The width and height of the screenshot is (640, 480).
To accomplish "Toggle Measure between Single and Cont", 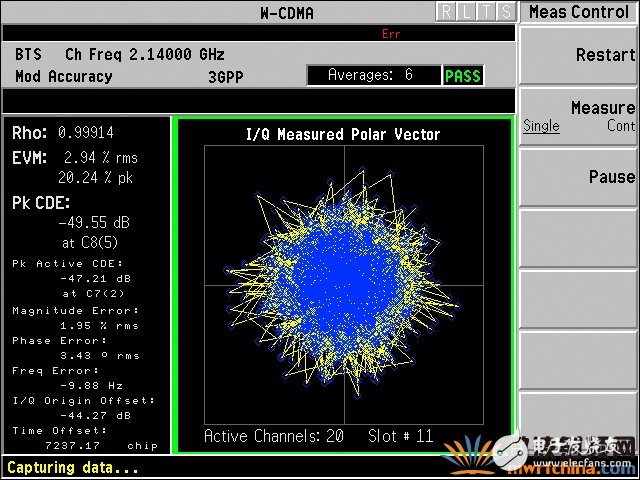I will [x=579, y=116].
